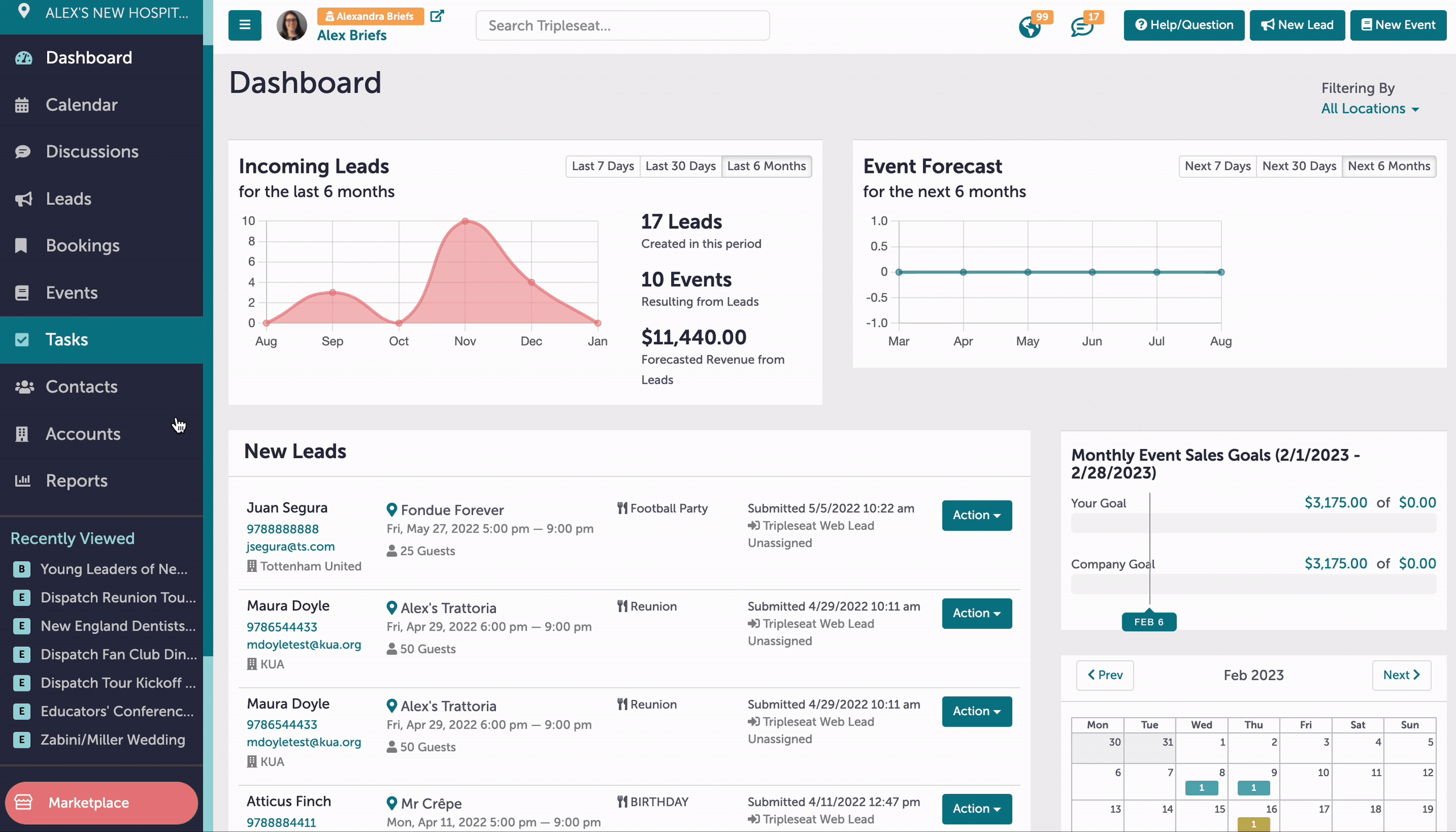
Task: Open the Reports menu item
Action: coord(102,480)
